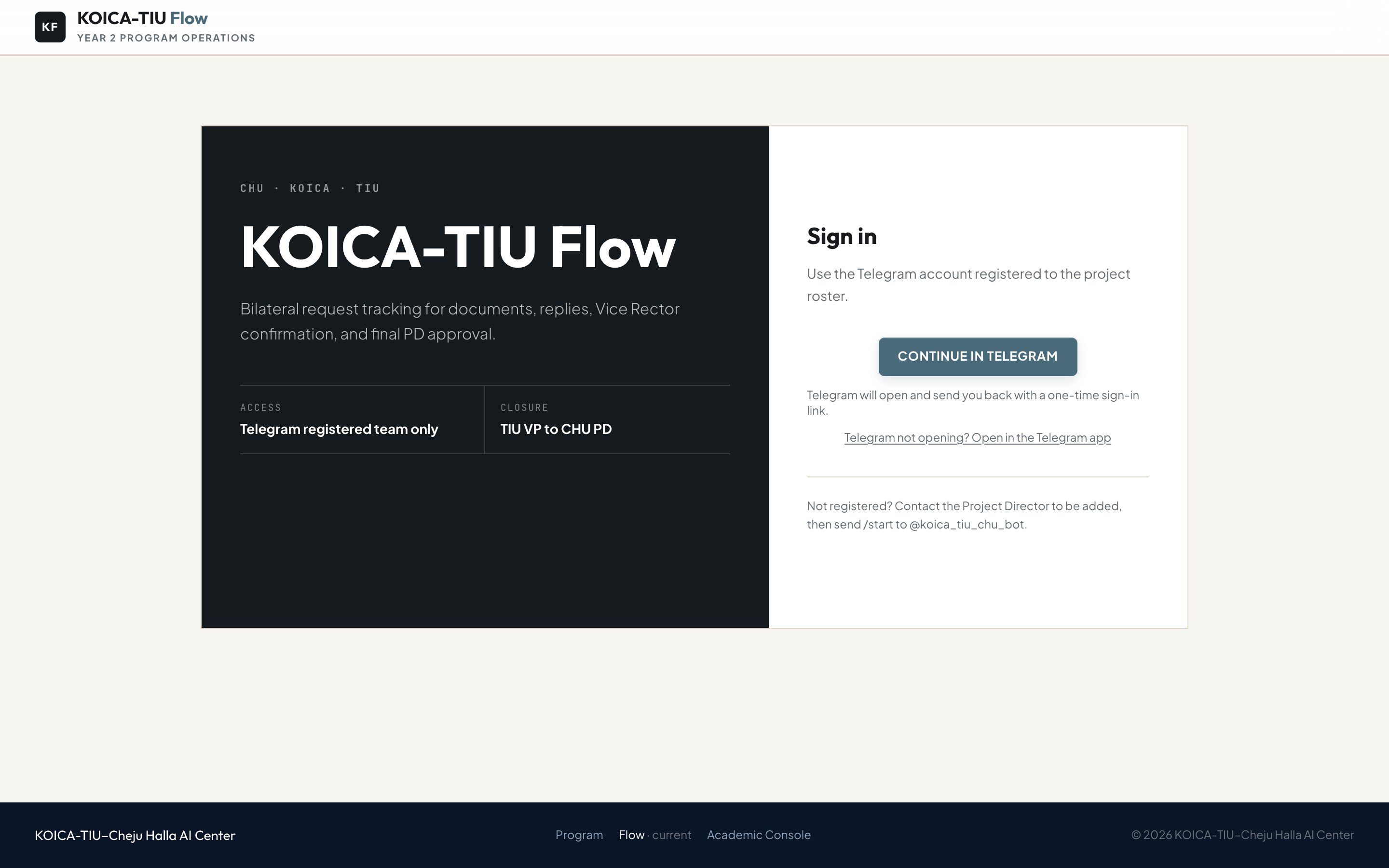Click the footer 'KOICA-TIU-Cheju Halla AI Center' name
The width and height of the screenshot is (1389, 868).
tap(135, 835)
